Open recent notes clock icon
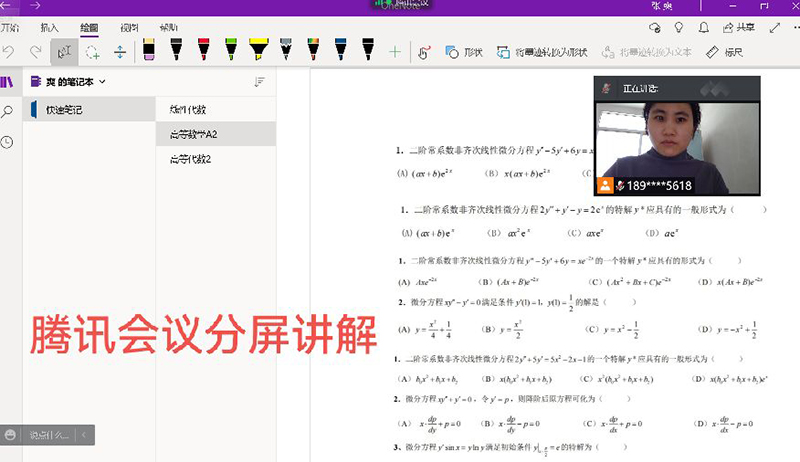The width and height of the screenshot is (800, 462). point(7,142)
